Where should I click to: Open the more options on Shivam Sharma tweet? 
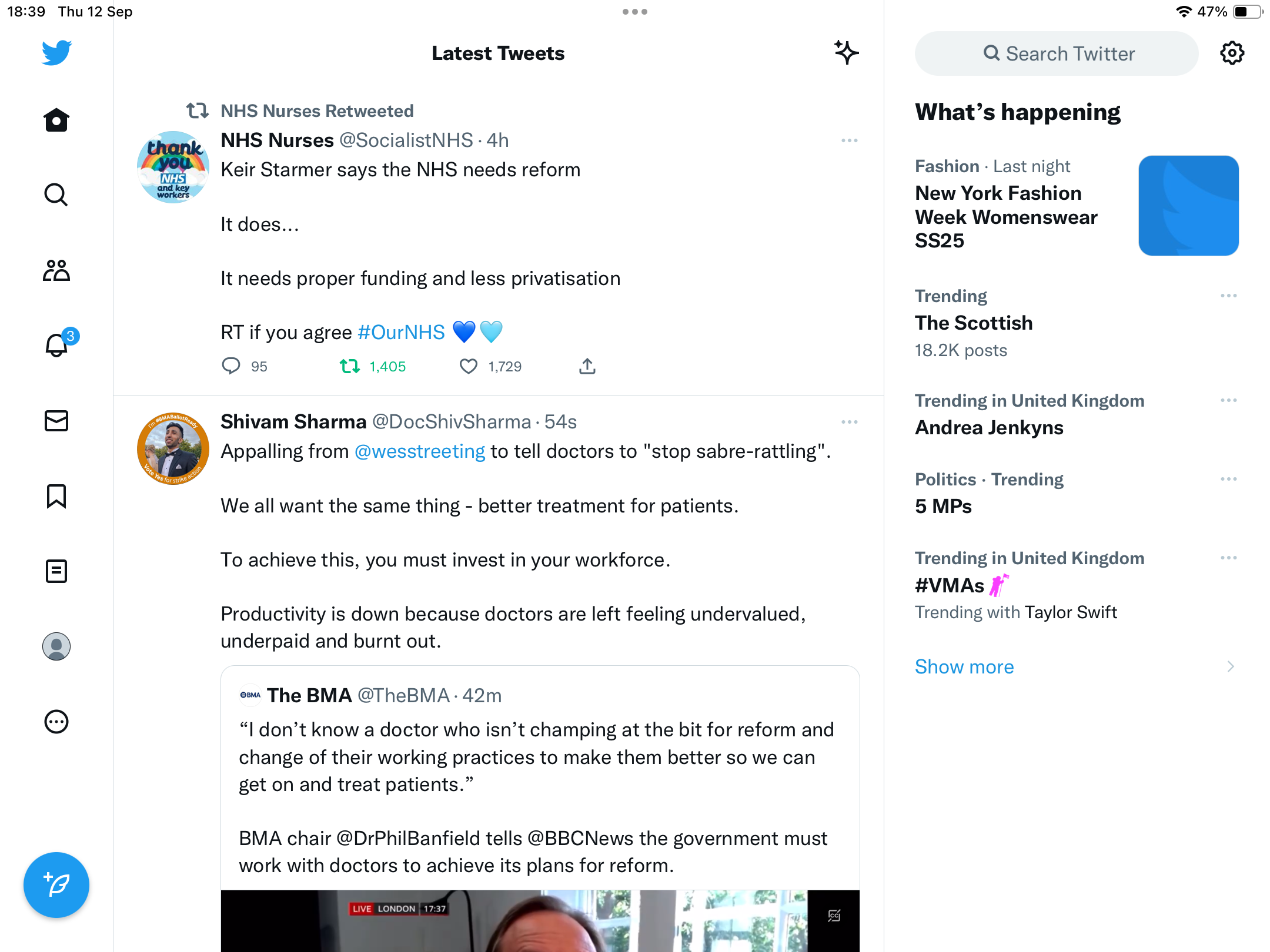click(850, 422)
